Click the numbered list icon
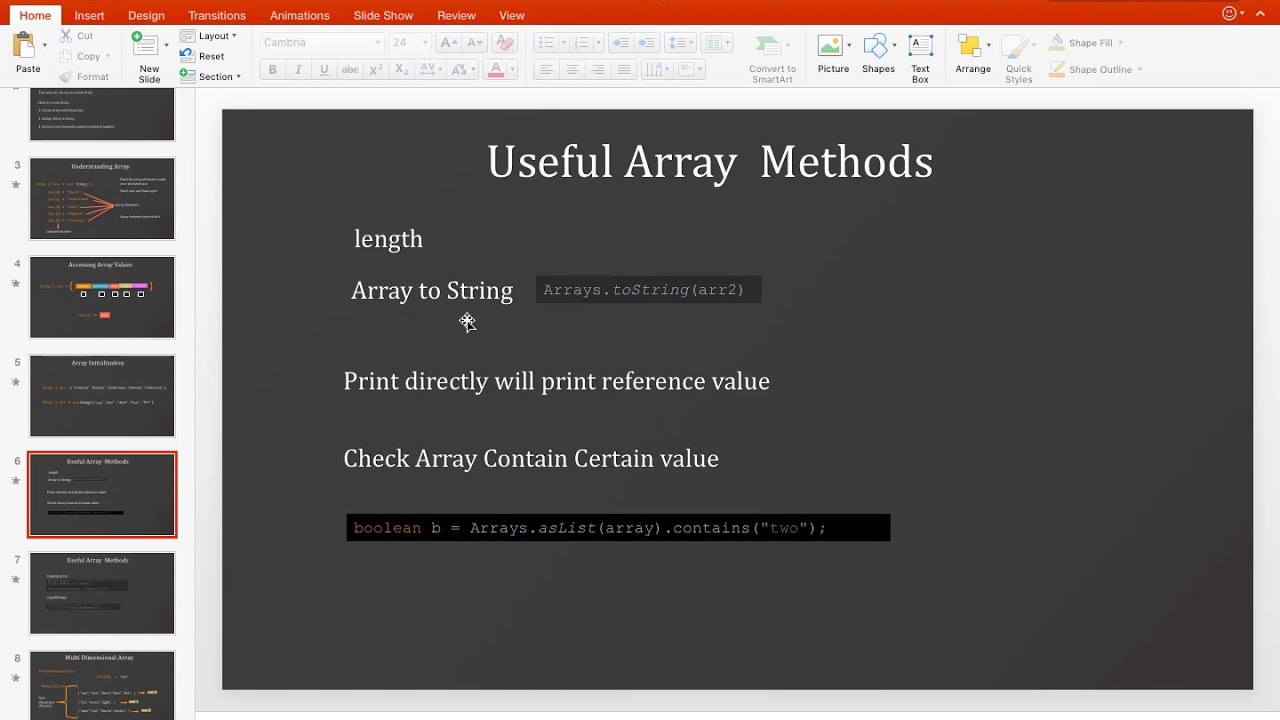 581,42
